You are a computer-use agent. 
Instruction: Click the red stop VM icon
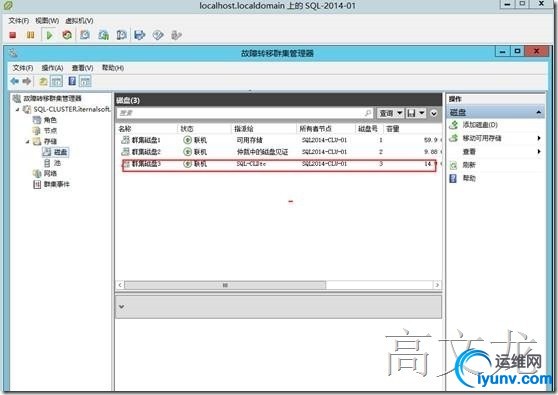coord(13,35)
